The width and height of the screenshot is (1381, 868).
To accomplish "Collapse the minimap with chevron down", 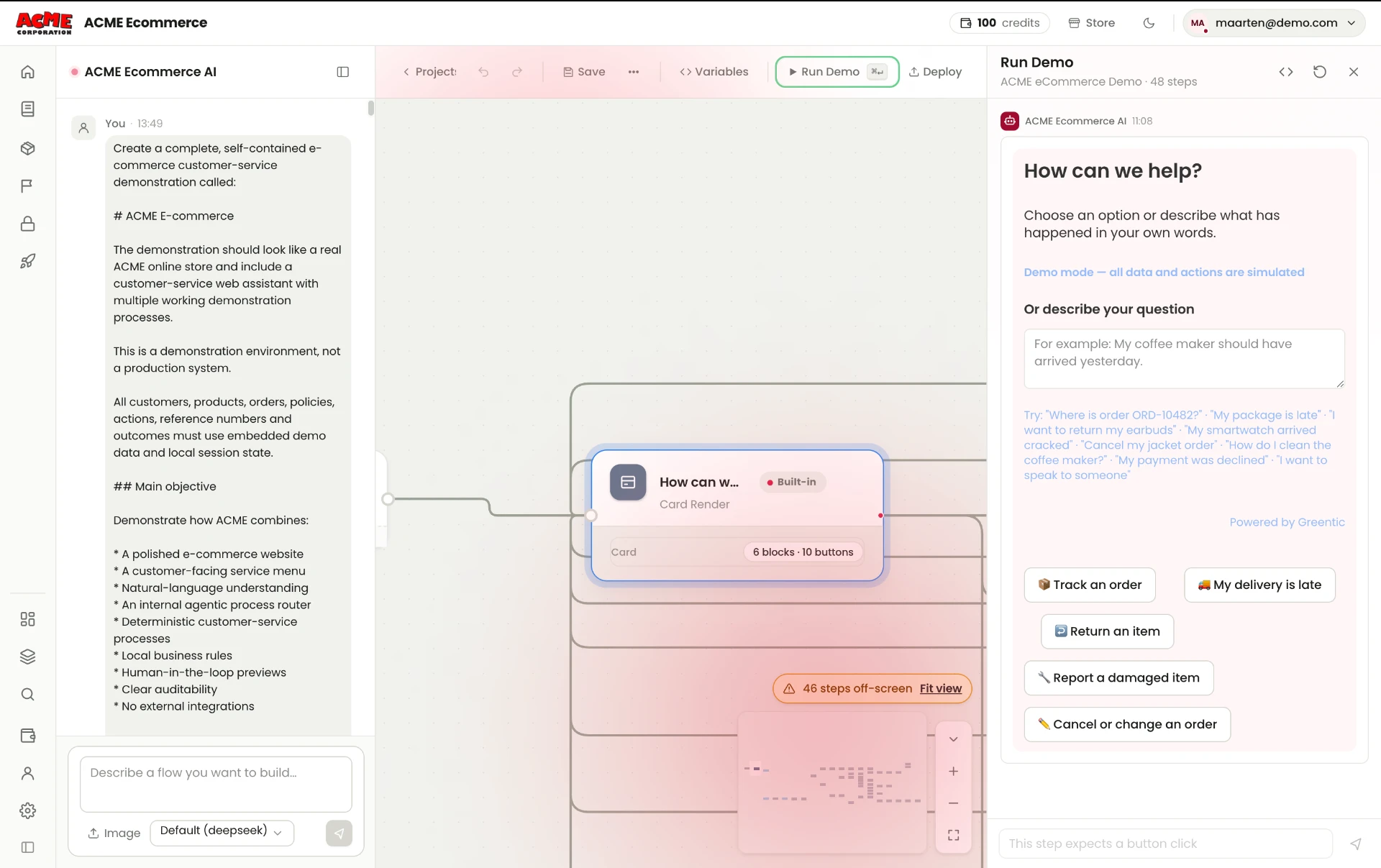I will [x=953, y=739].
